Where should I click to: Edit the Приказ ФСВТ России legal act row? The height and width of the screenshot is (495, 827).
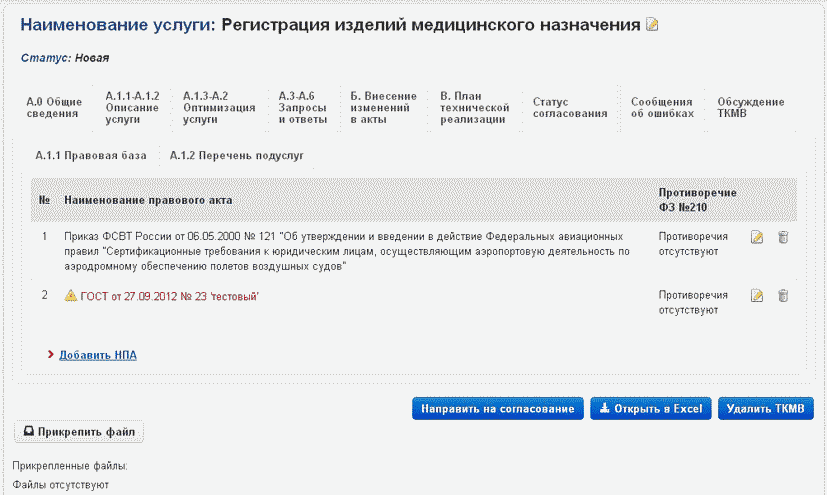[x=757, y=237]
